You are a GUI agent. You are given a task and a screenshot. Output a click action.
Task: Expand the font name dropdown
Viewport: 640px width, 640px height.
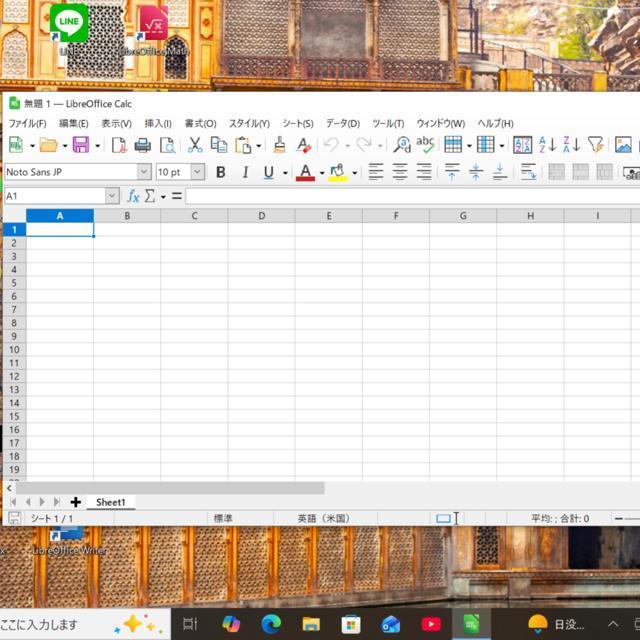[x=144, y=172]
